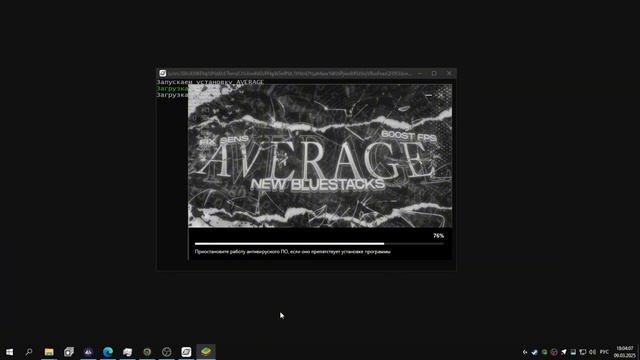
Task: Maximize the console window
Action: click(434, 73)
